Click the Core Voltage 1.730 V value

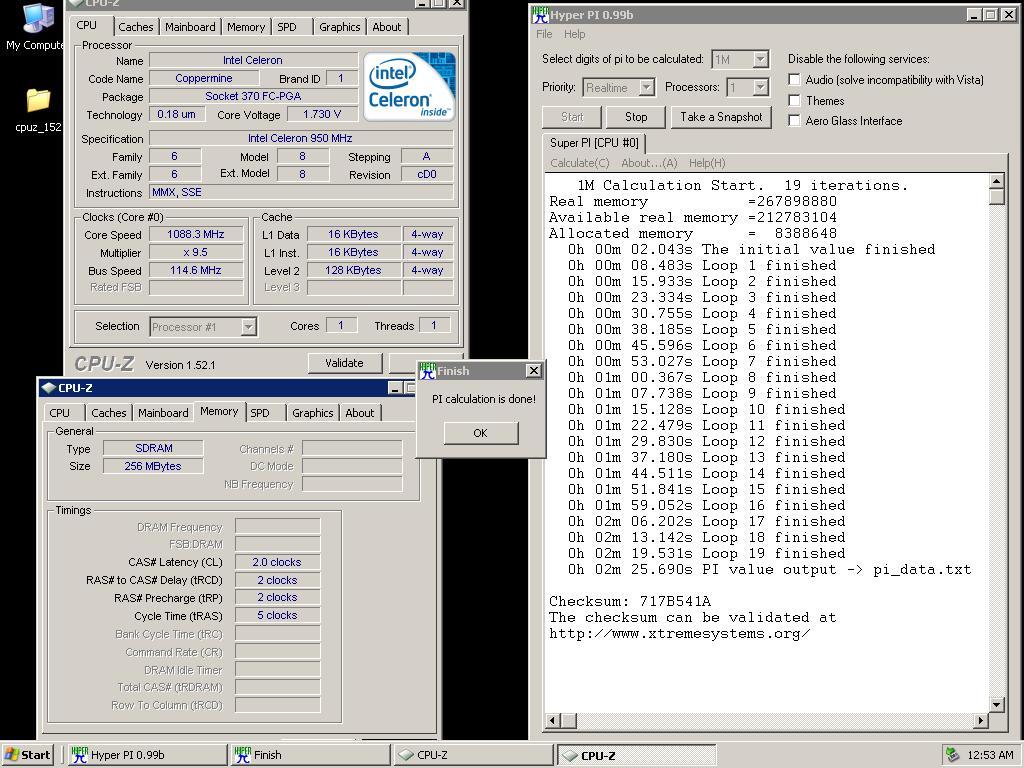click(322, 114)
